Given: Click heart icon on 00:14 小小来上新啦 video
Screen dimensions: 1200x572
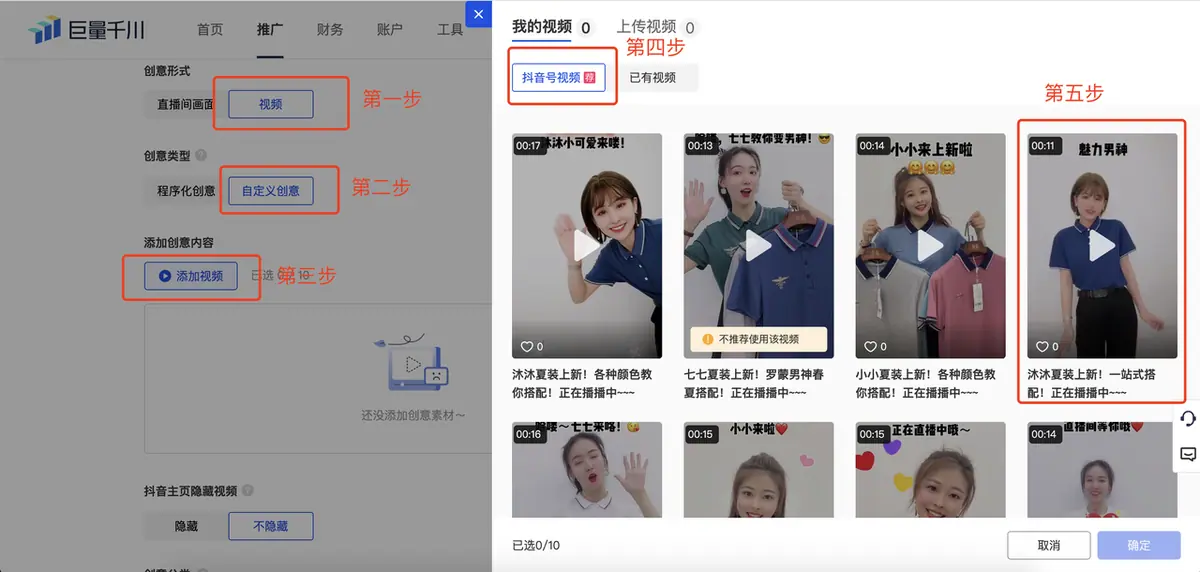Looking at the screenshot, I should [x=870, y=346].
